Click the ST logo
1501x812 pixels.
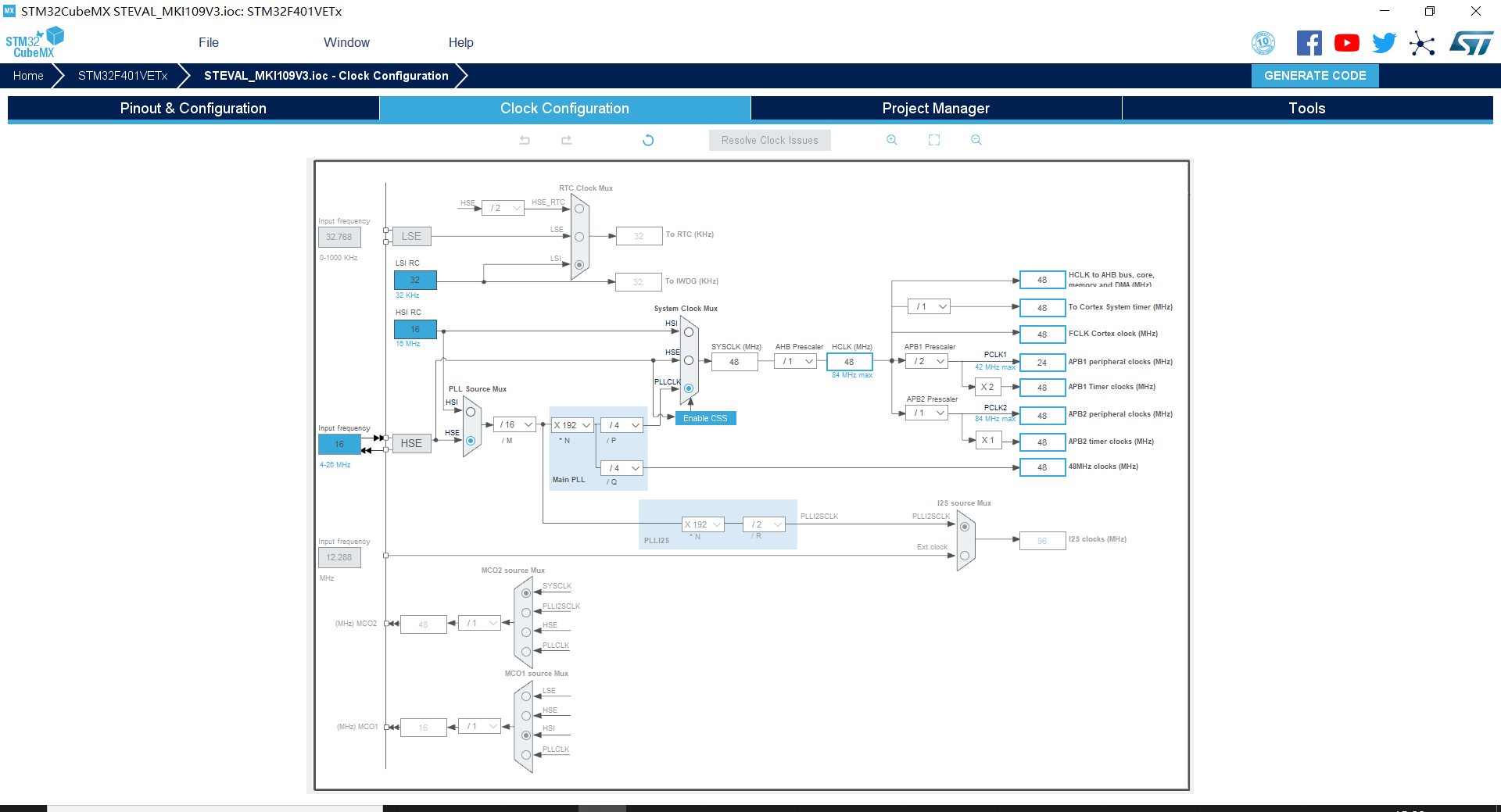1471,43
